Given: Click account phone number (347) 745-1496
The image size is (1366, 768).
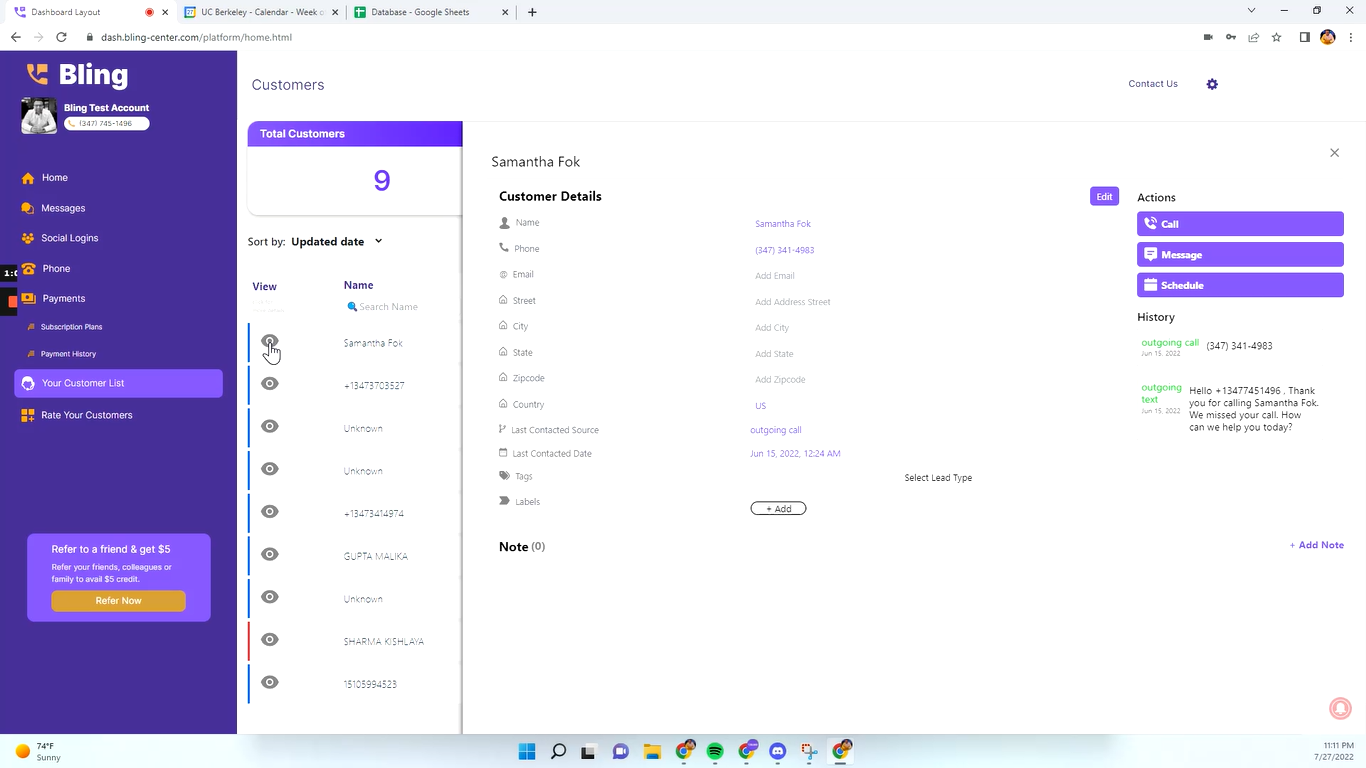Looking at the screenshot, I should coord(107,124).
